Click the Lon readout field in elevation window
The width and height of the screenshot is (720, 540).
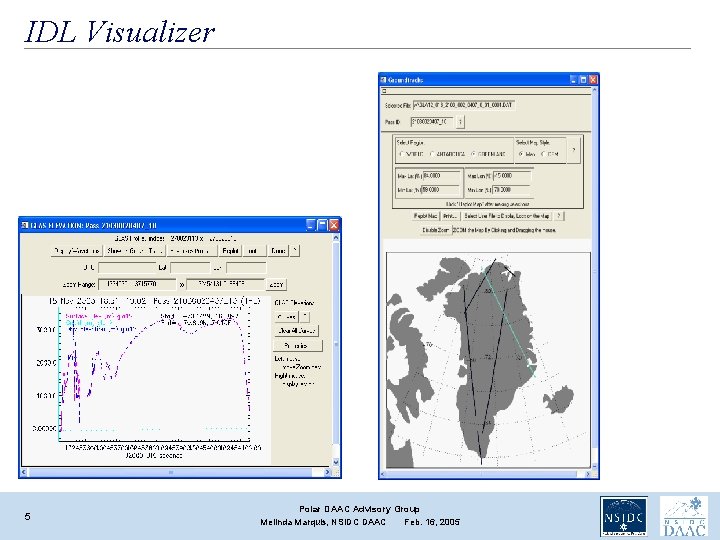click(x=246, y=267)
